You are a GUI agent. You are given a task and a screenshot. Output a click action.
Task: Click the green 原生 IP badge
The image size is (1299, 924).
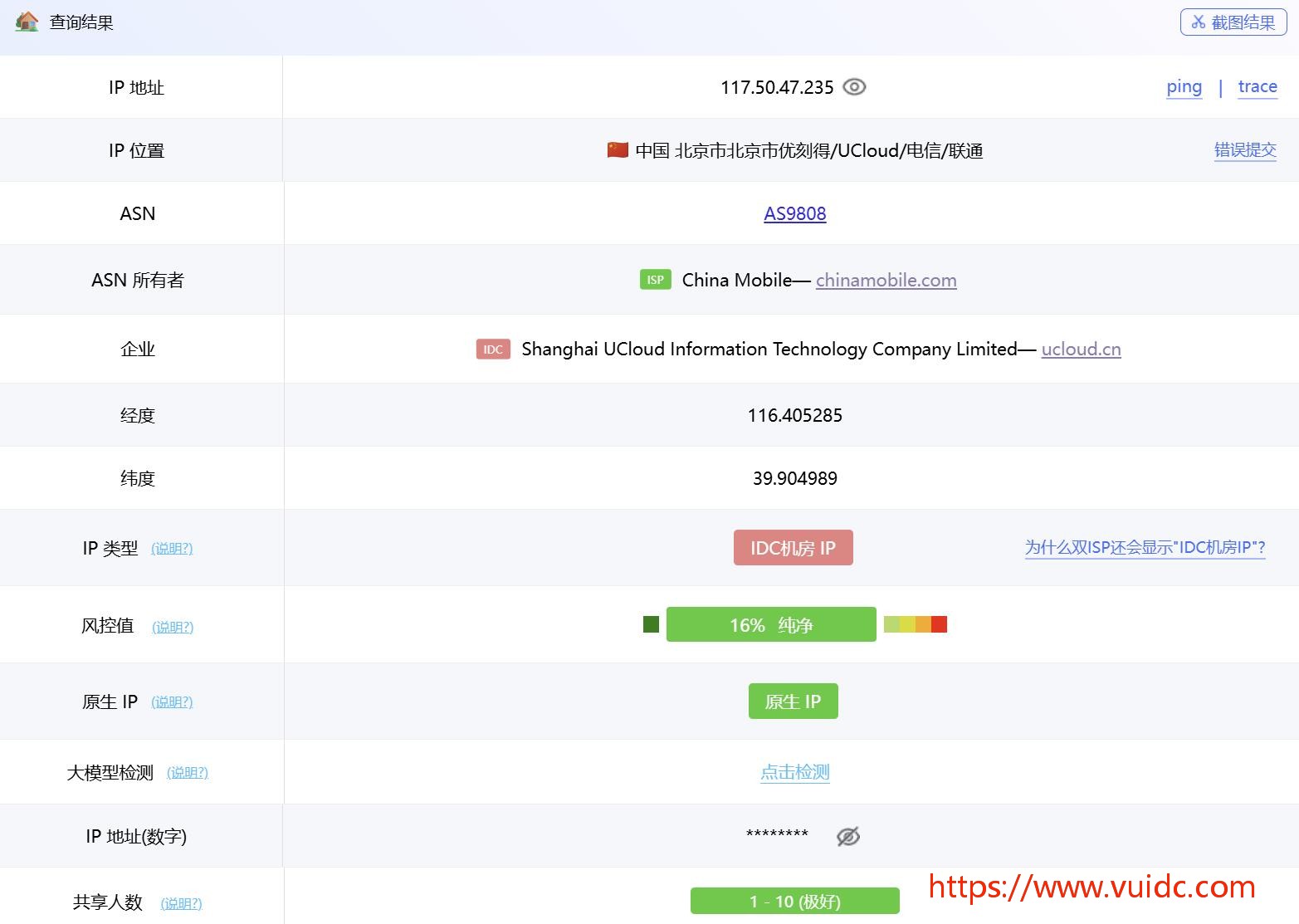tap(793, 702)
